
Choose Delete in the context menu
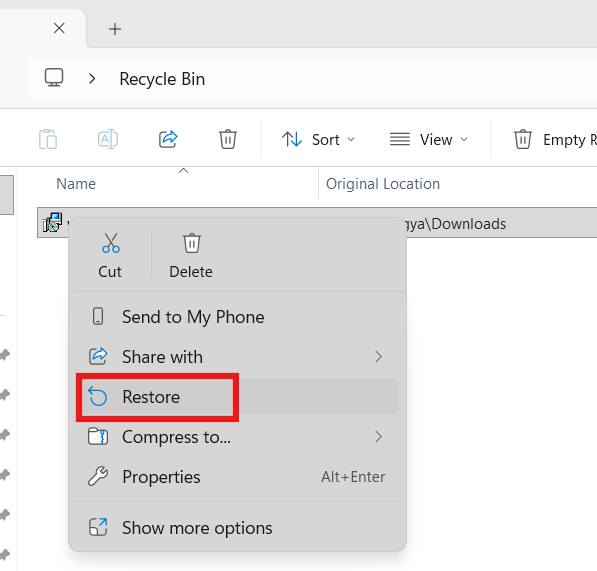tap(191, 255)
